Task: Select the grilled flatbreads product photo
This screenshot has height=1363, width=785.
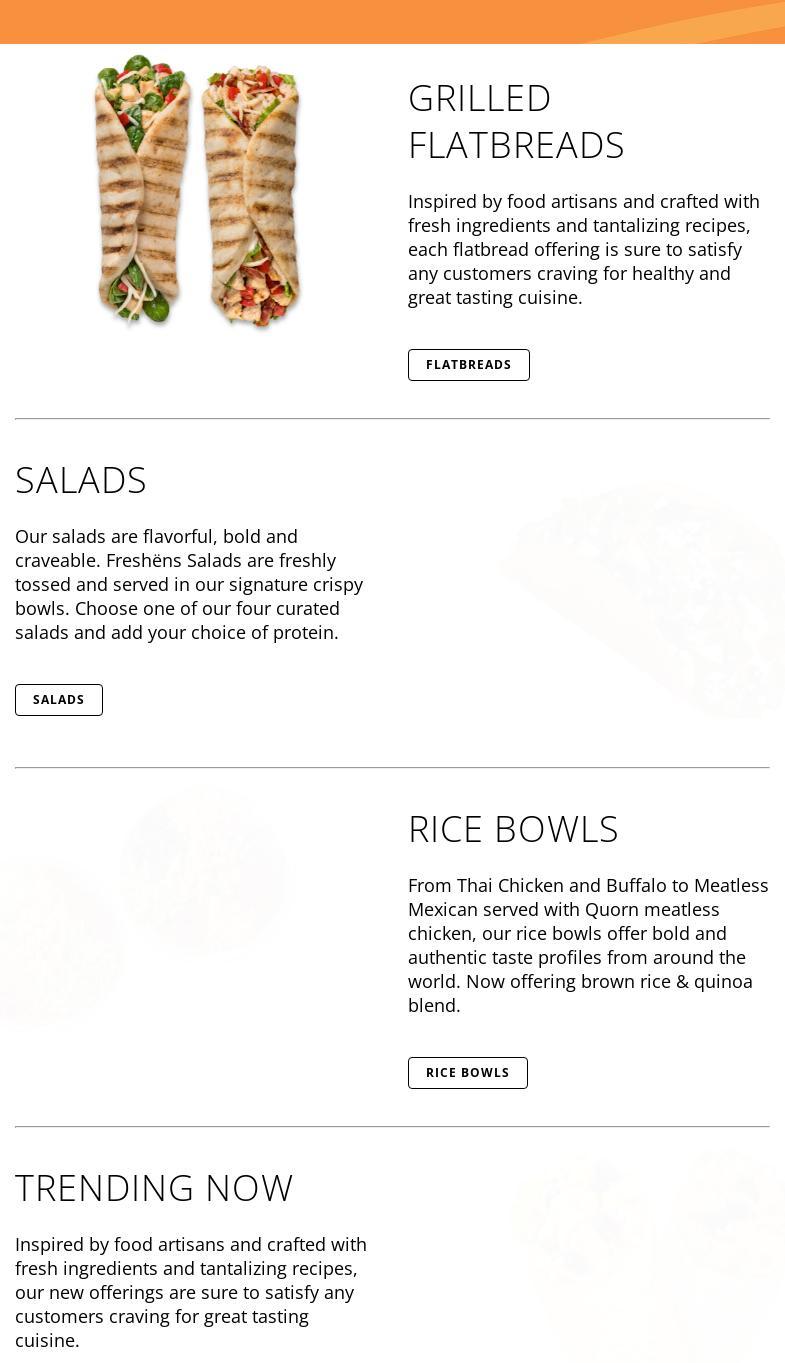Action: 196,193
